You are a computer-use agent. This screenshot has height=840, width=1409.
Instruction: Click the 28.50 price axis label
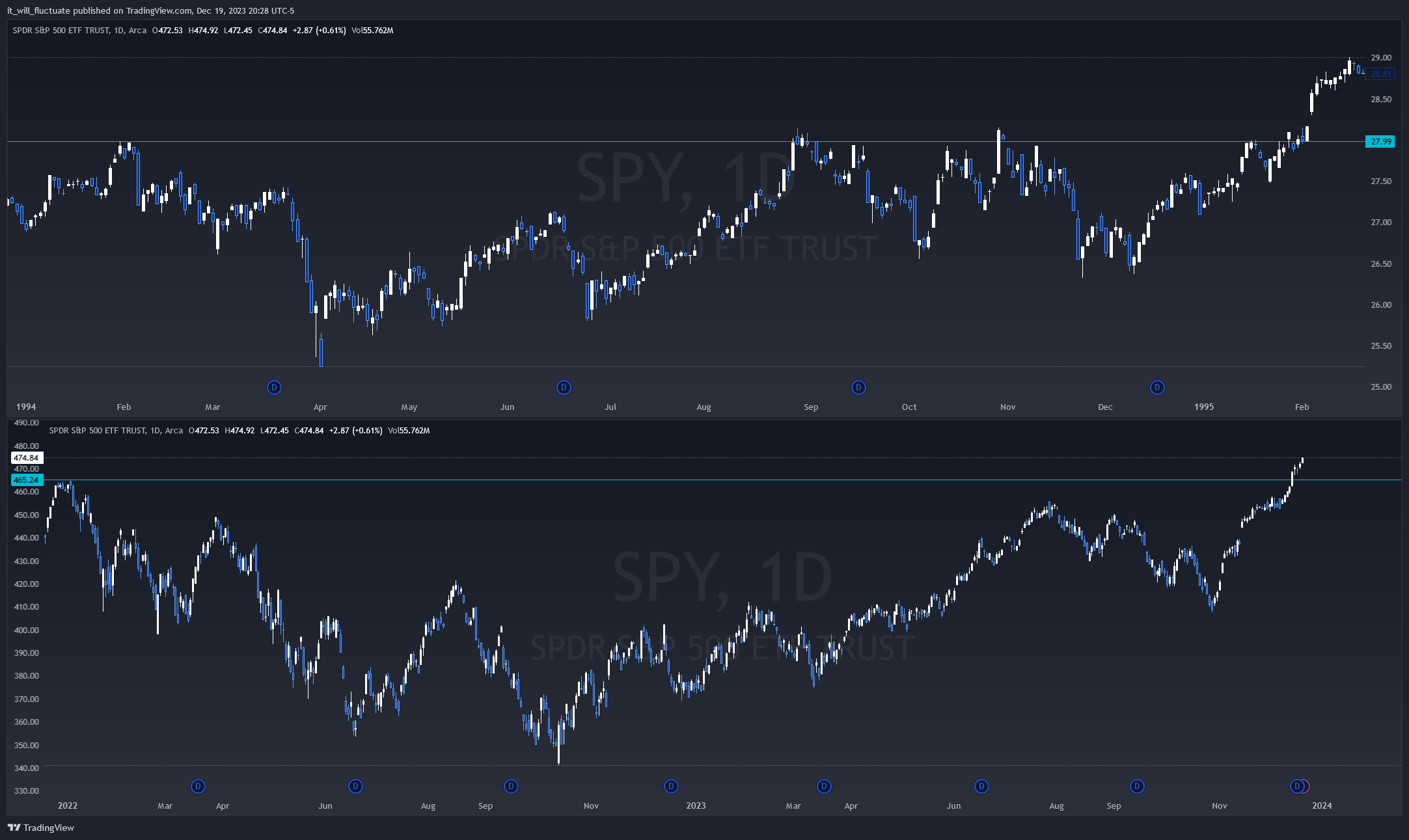1381,100
